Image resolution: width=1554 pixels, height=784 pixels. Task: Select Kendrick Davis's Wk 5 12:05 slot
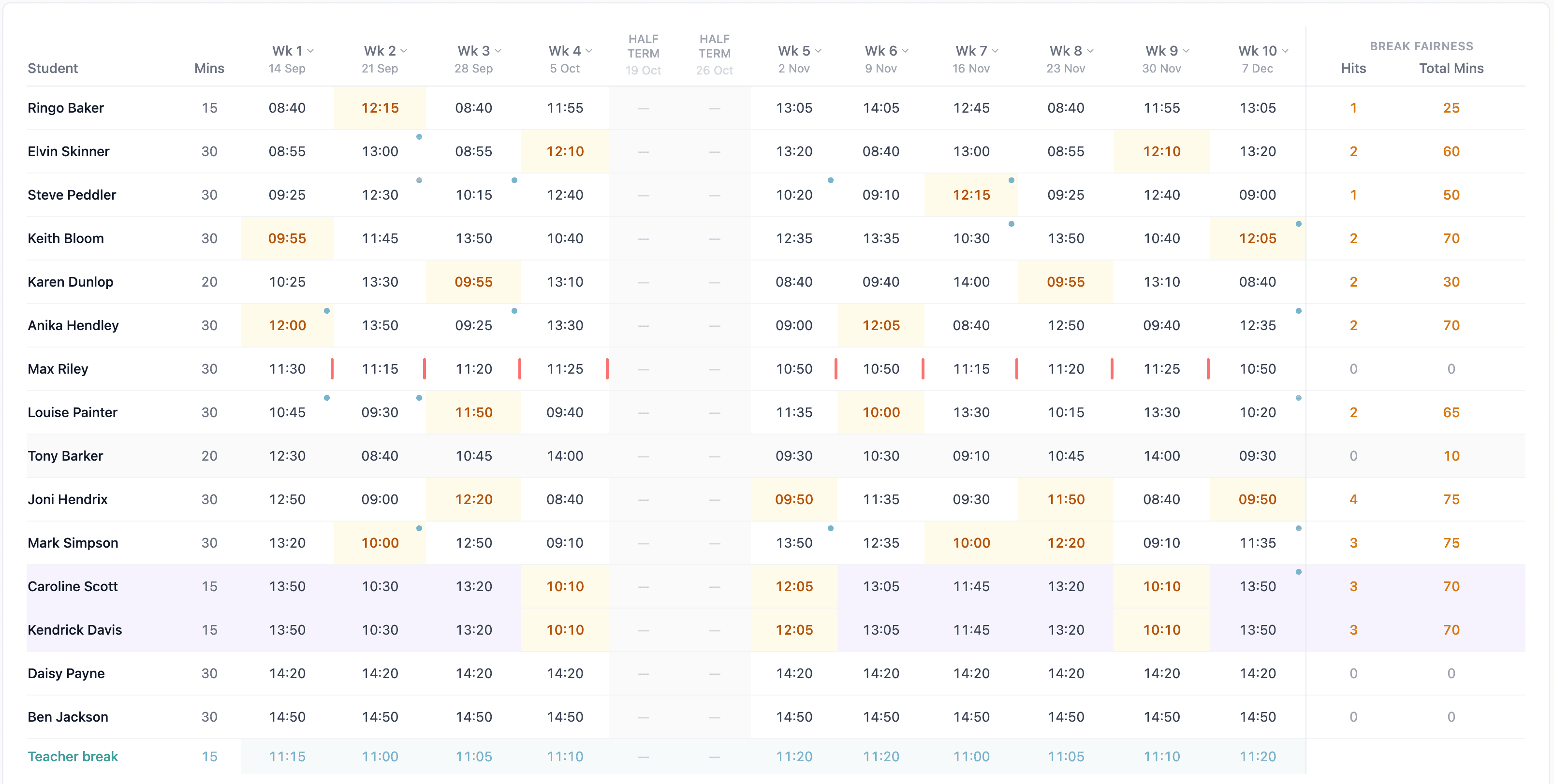(x=794, y=630)
